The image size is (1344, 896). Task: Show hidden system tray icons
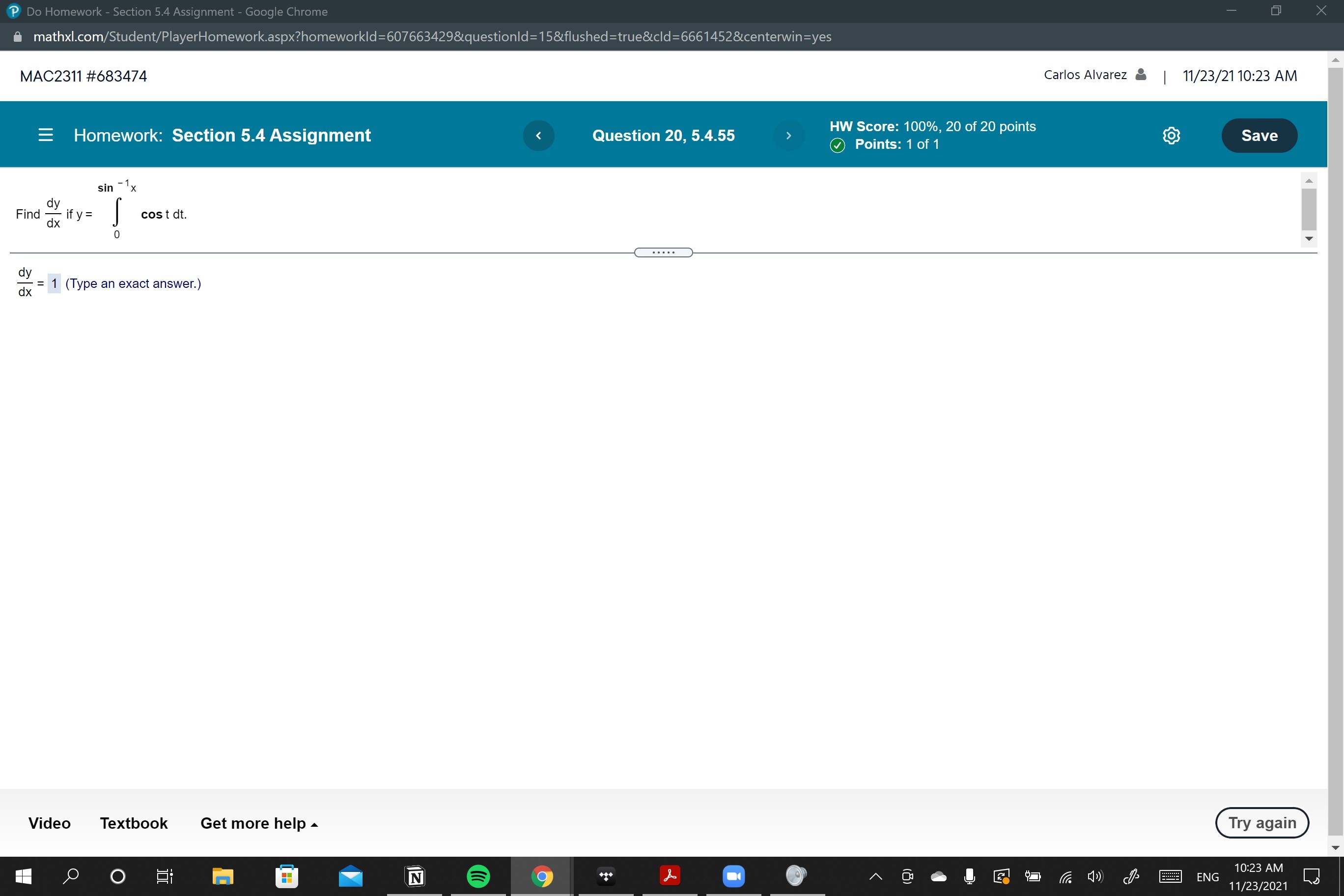(x=875, y=876)
